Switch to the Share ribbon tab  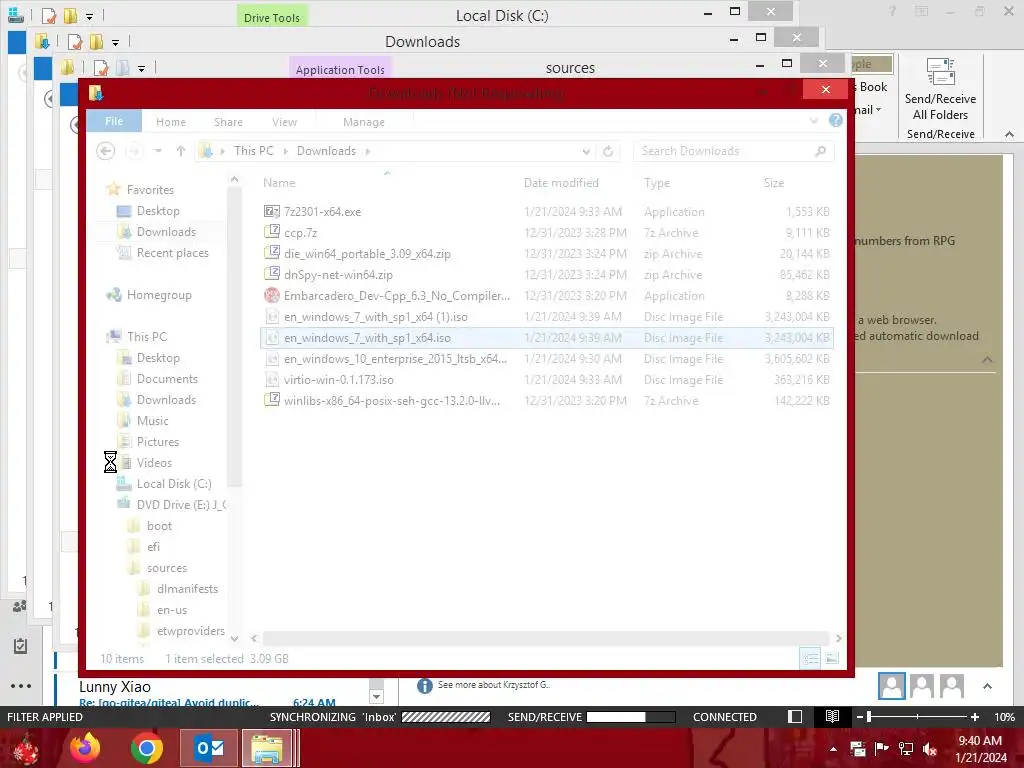coord(228,122)
